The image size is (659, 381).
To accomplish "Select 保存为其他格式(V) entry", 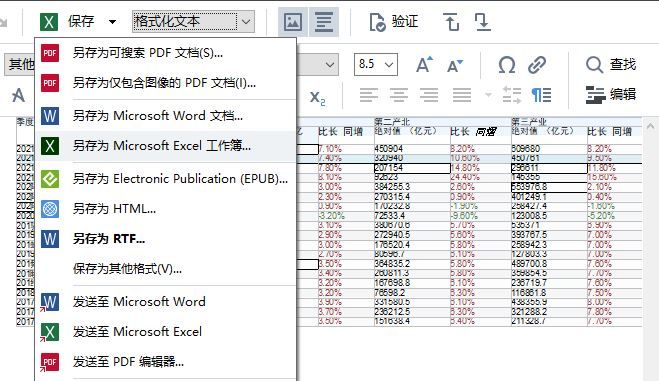I will click(x=166, y=269).
